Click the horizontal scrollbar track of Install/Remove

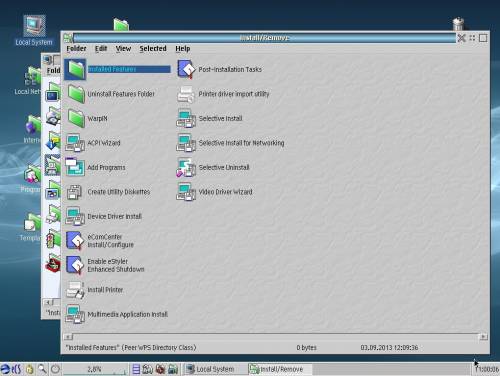(276, 337)
